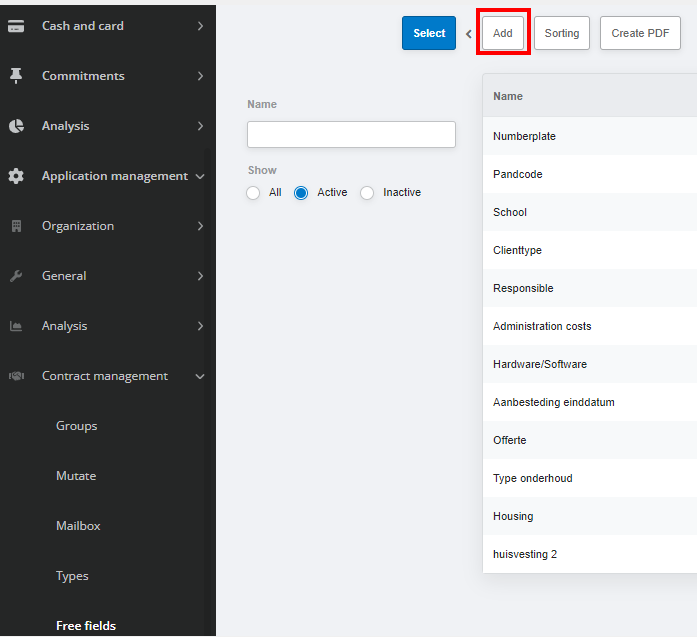
Task: Click the Contract management handshake icon
Action: (x=16, y=376)
